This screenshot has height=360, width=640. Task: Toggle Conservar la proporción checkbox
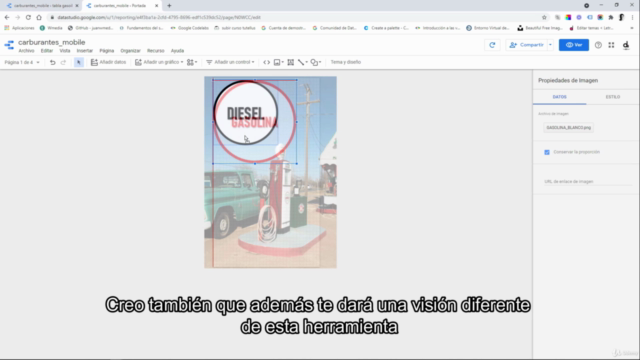click(x=547, y=152)
